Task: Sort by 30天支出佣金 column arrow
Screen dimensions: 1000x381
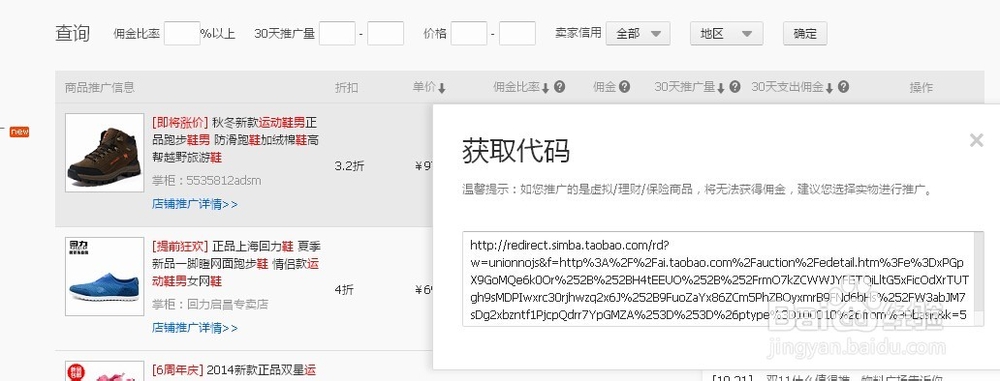Action: point(829,88)
